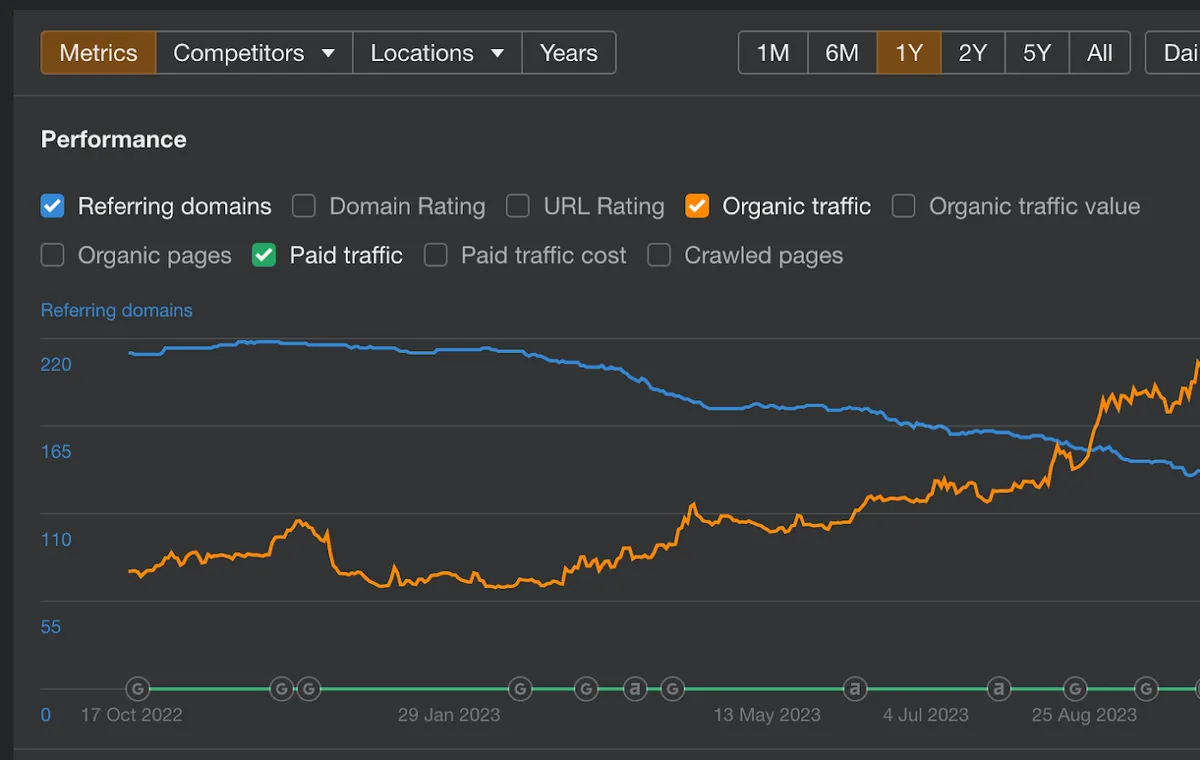Open the Daily interval dropdown
Image resolution: width=1200 pixels, height=760 pixels.
click(x=1173, y=53)
